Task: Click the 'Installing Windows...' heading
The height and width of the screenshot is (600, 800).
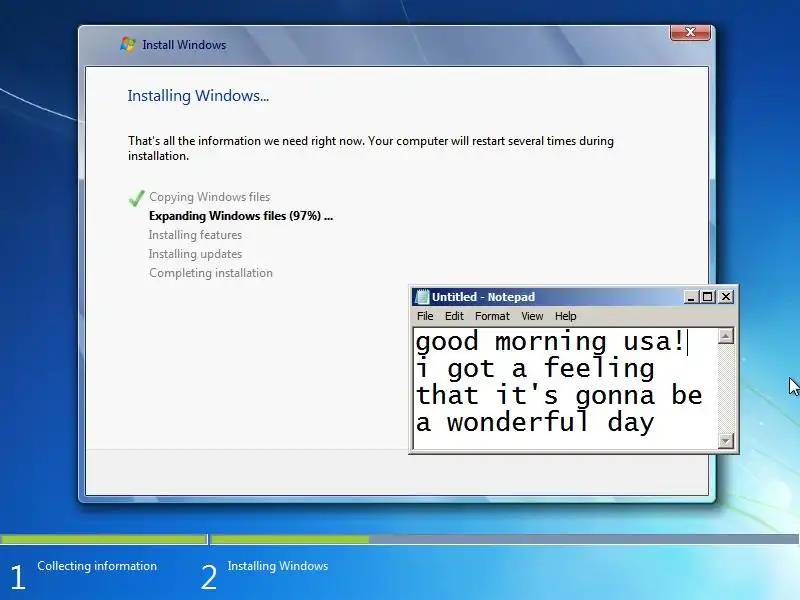Action: [x=198, y=96]
